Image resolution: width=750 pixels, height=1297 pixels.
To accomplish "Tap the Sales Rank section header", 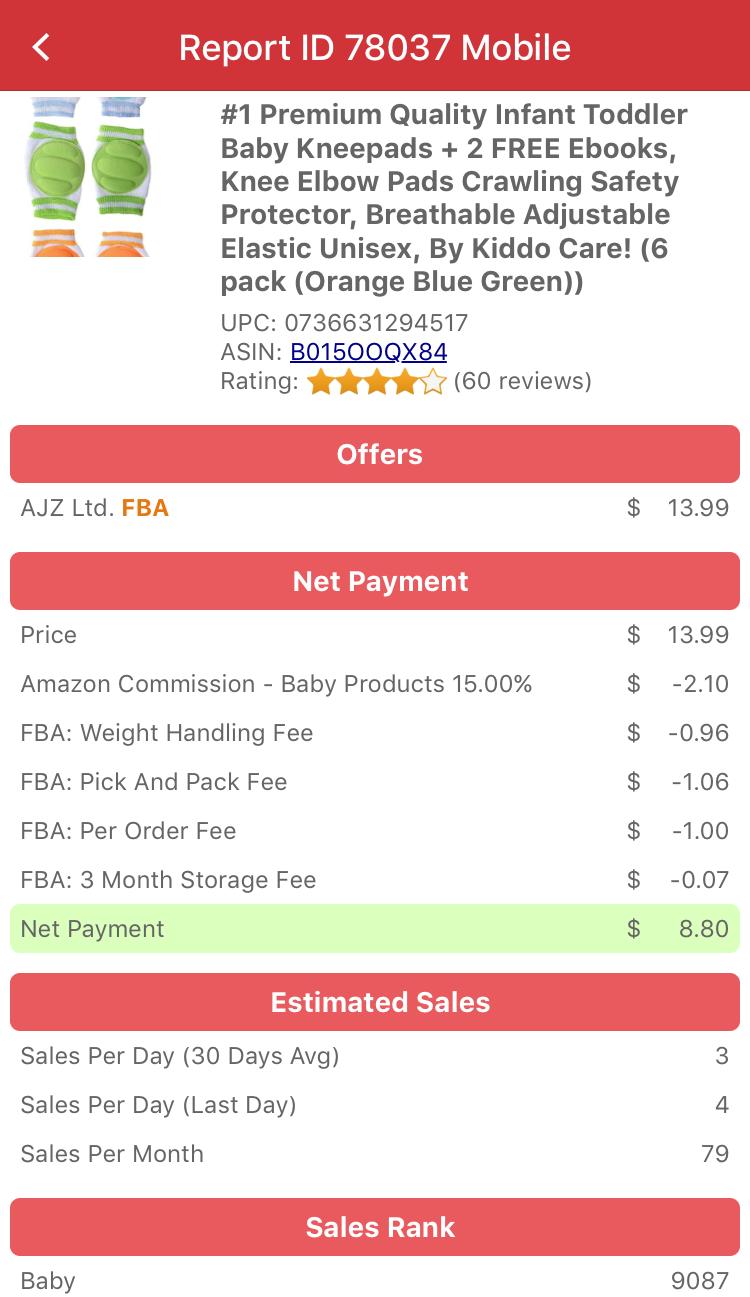I will click(375, 1227).
